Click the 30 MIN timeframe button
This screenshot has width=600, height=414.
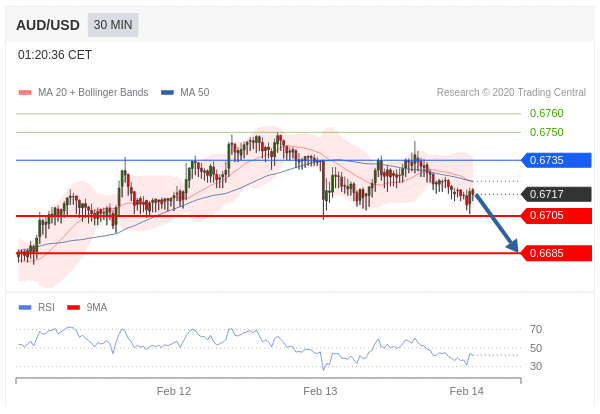point(113,25)
